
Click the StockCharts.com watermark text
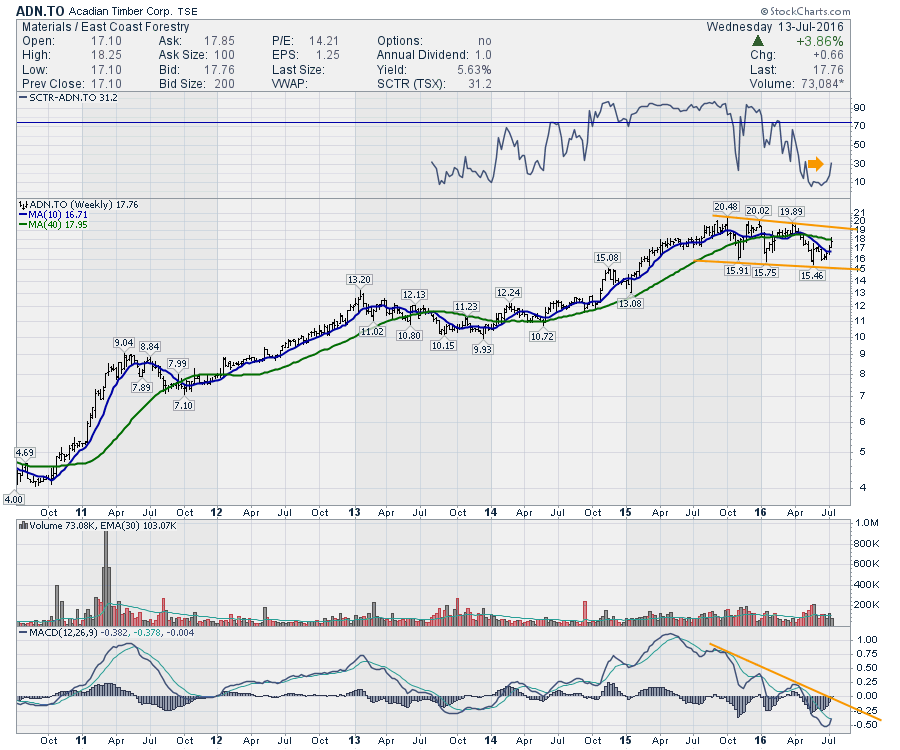[805, 11]
